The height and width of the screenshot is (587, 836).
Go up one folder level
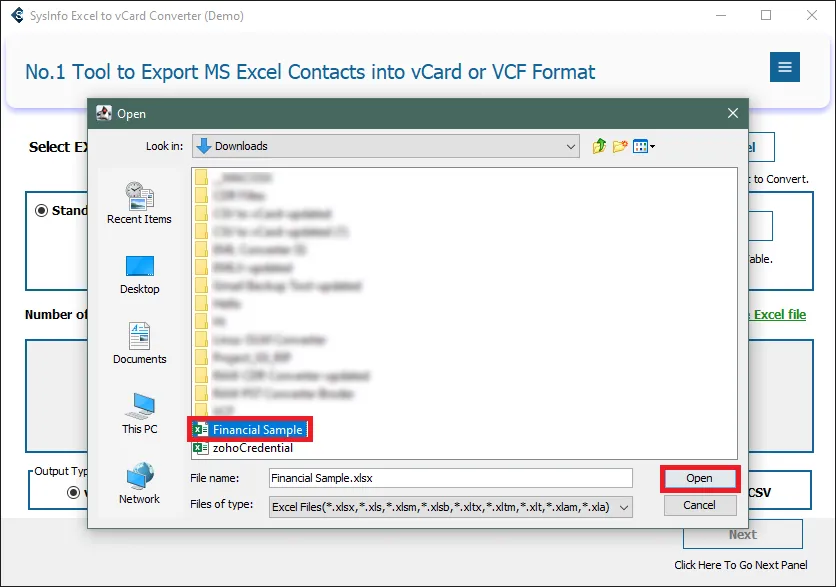point(599,146)
